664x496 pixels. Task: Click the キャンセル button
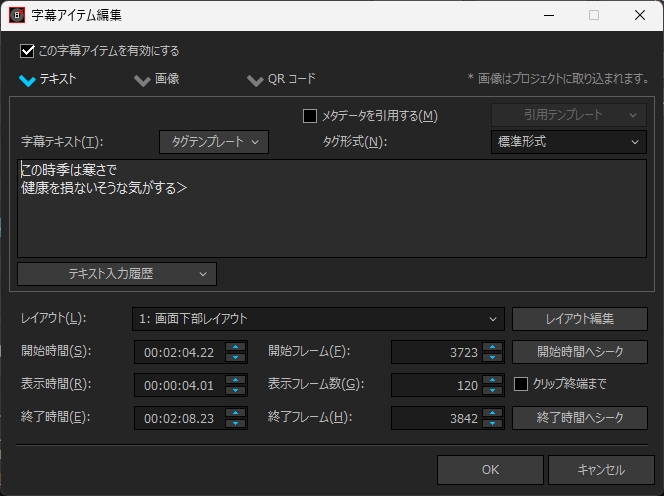click(x=601, y=470)
